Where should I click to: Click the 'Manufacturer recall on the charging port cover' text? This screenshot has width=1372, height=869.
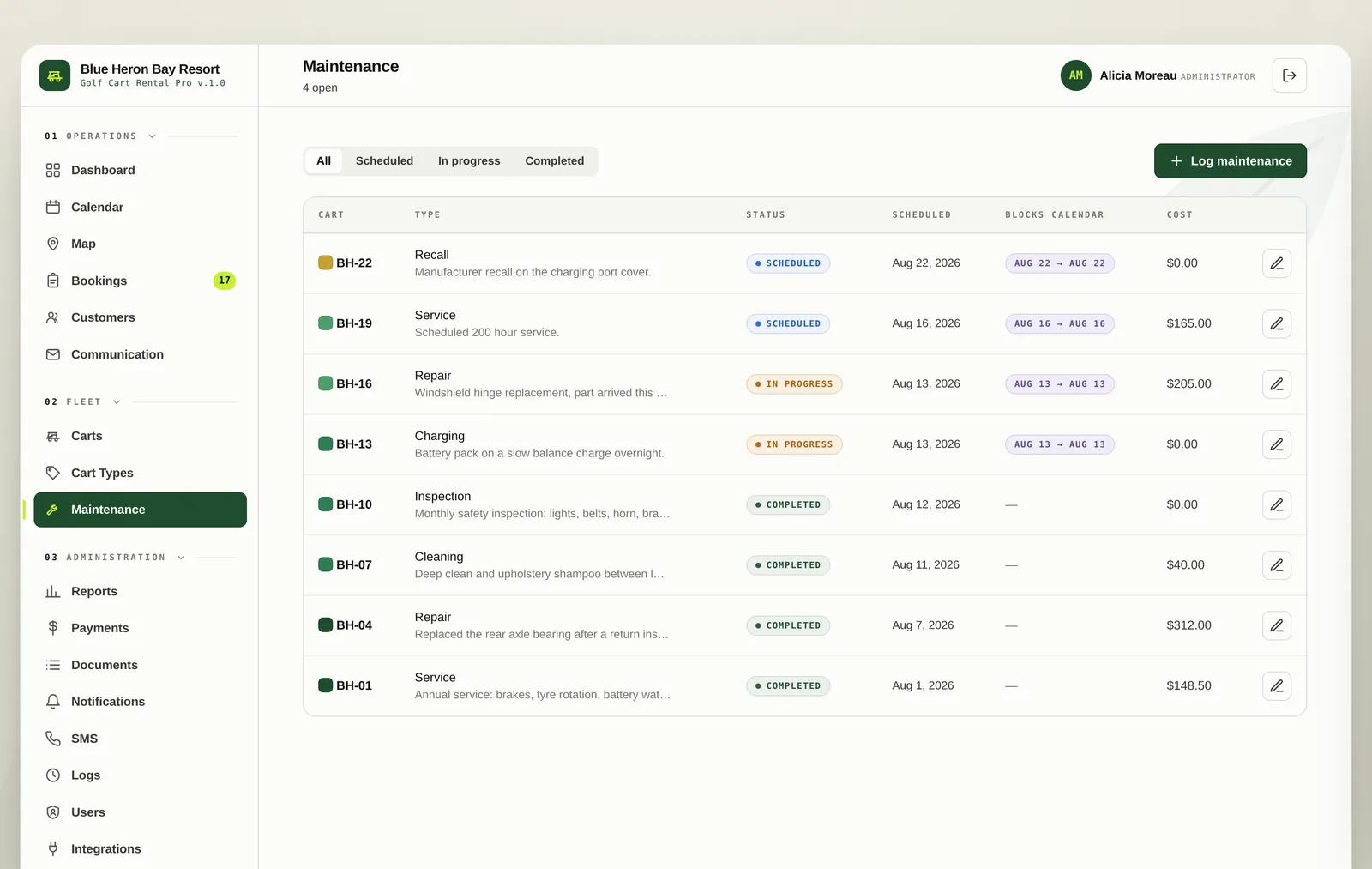coord(533,272)
